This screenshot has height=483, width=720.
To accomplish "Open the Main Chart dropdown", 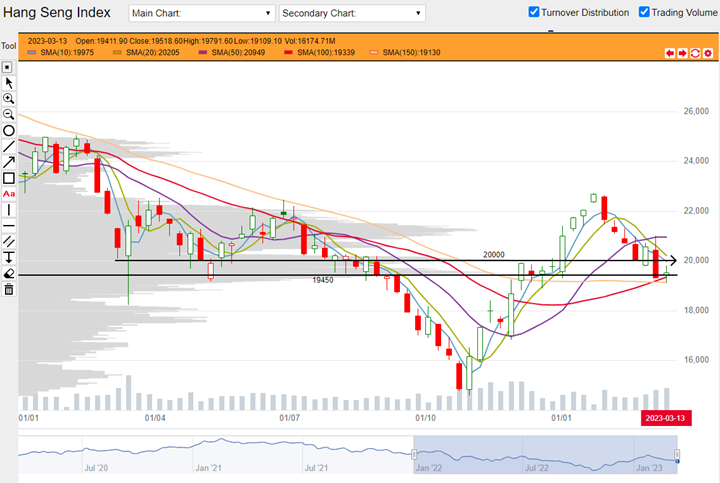I will 201,14.
